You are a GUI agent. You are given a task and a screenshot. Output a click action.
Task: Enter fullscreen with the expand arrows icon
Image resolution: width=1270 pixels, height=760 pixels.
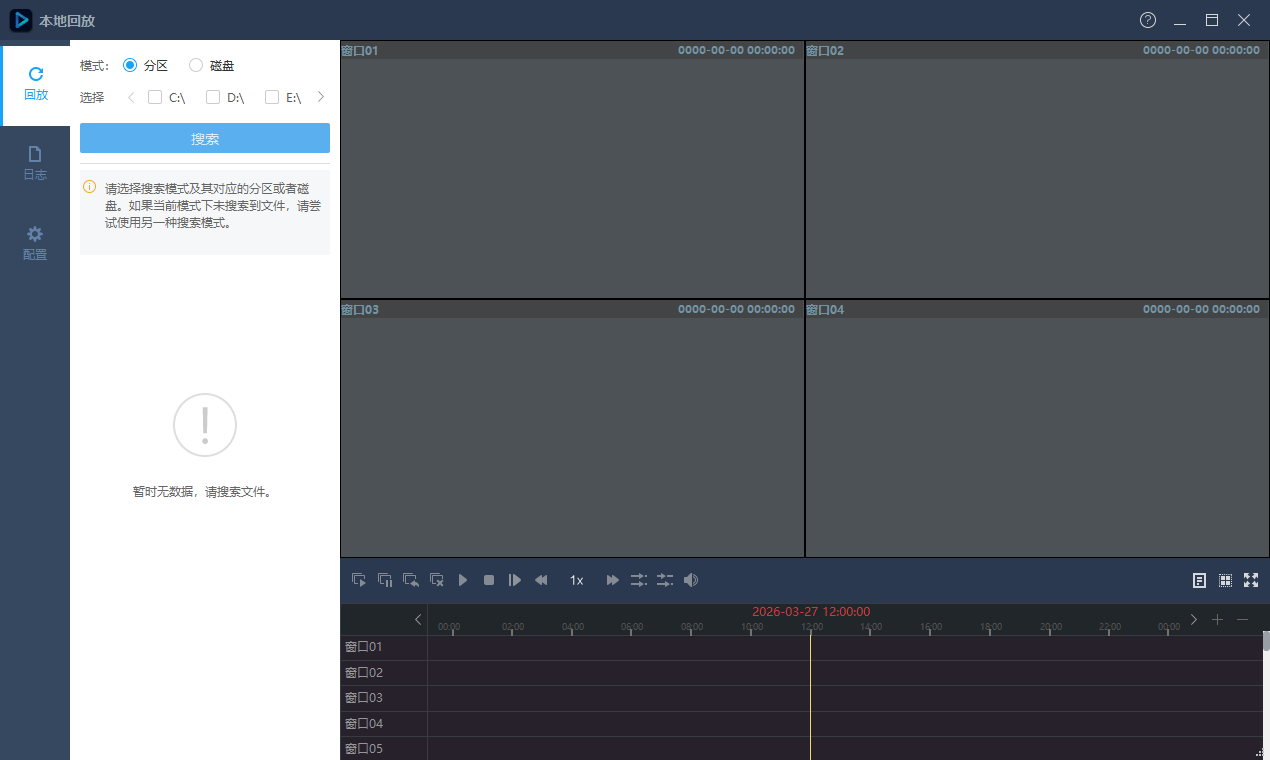[x=1251, y=580]
